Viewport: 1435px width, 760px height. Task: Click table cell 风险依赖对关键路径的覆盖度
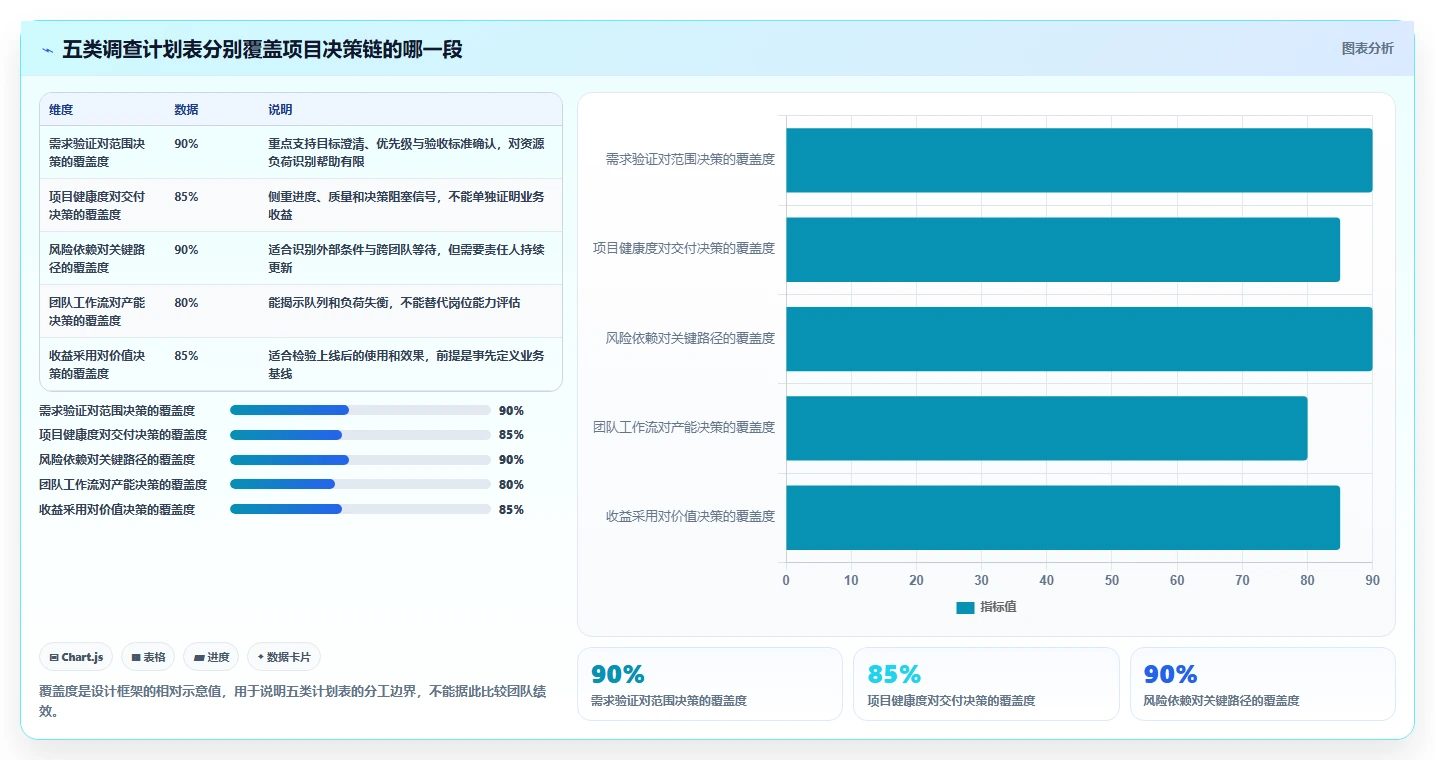(x=102, y=258)
